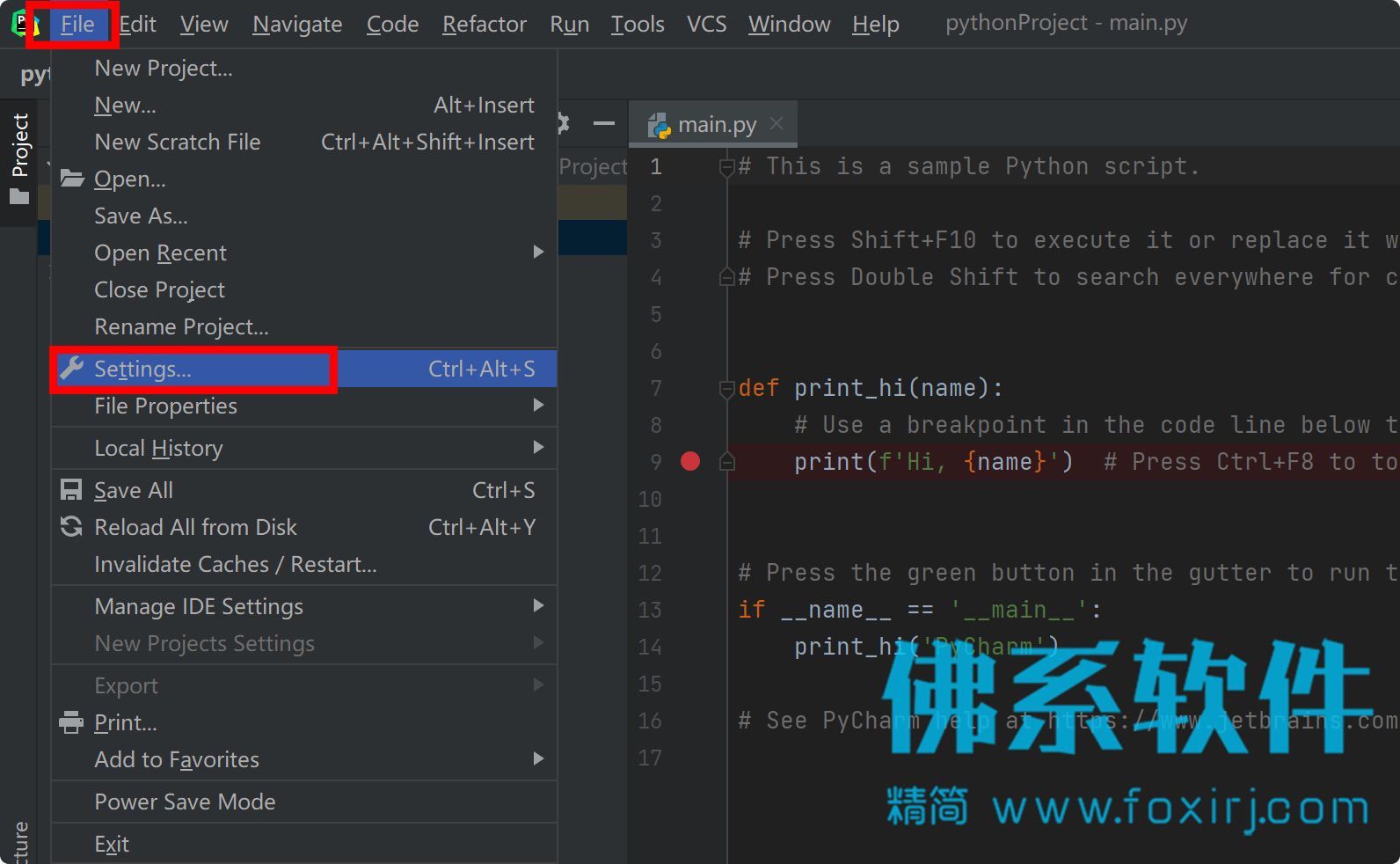Close the main.py editor tab
This screenshot has width=1400, height=864.
pyautogui.click(x=777, y=124)
